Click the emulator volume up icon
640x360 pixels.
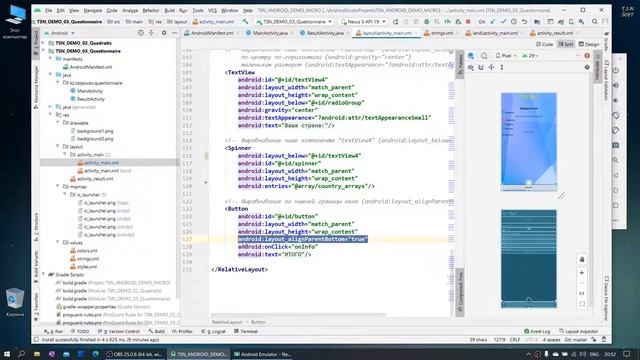pos(616,85)
